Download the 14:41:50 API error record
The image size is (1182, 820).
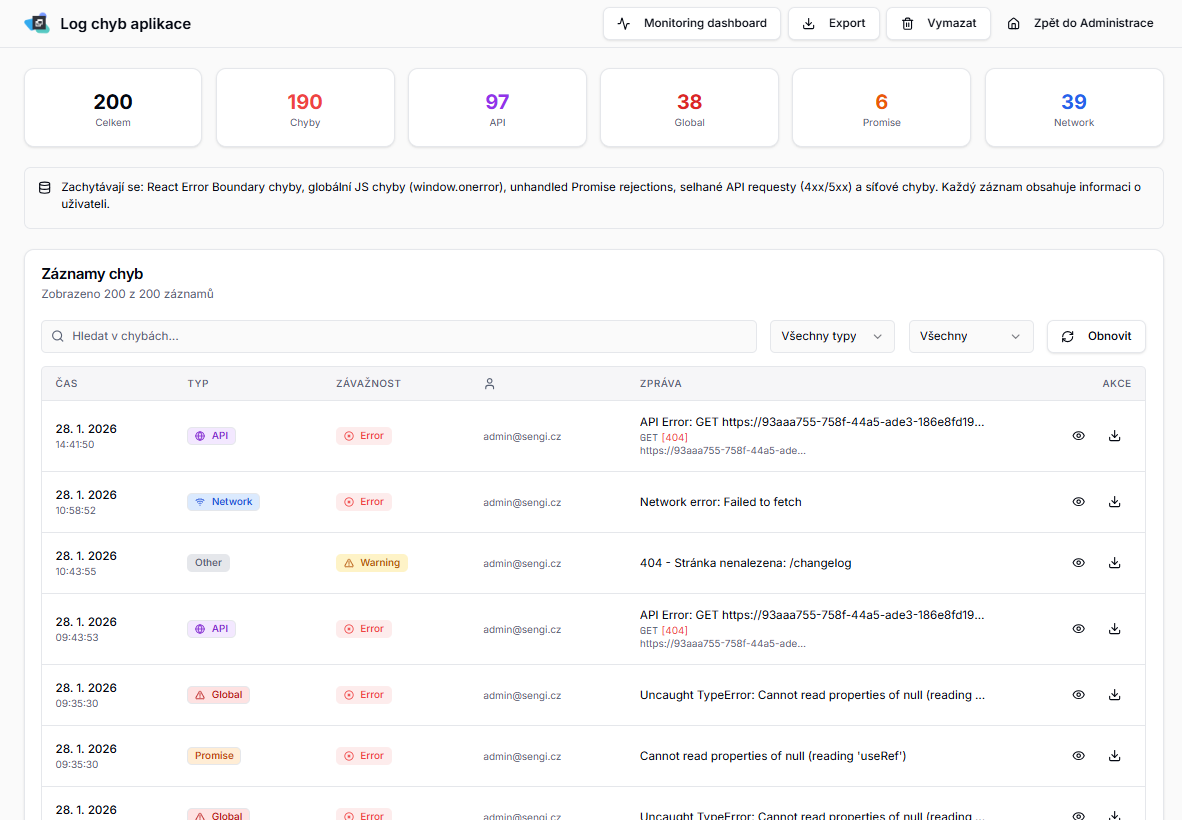(1114, 436)
